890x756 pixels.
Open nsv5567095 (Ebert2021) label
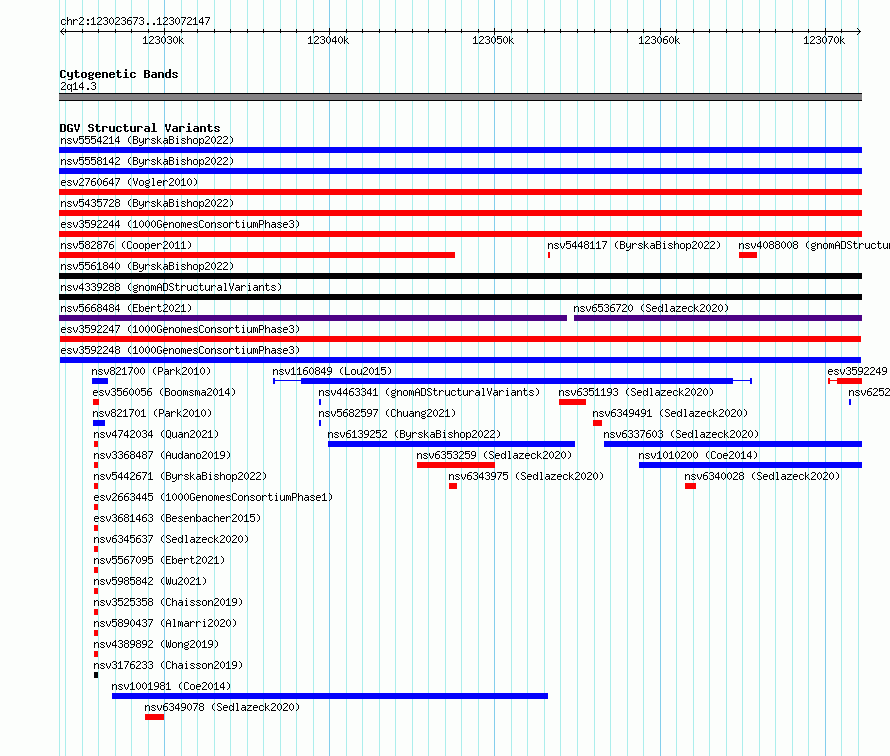click(159, 560)
